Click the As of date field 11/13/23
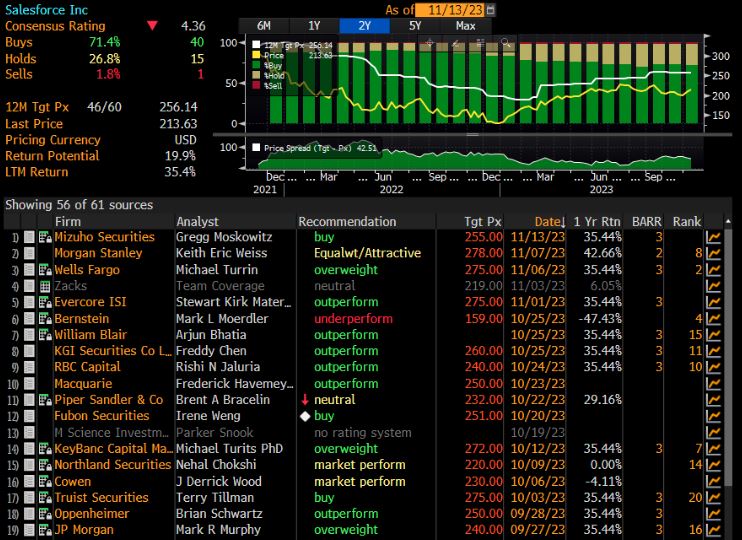Image resolution: width=742 pixels, height=540 pixels. point(451,9)
